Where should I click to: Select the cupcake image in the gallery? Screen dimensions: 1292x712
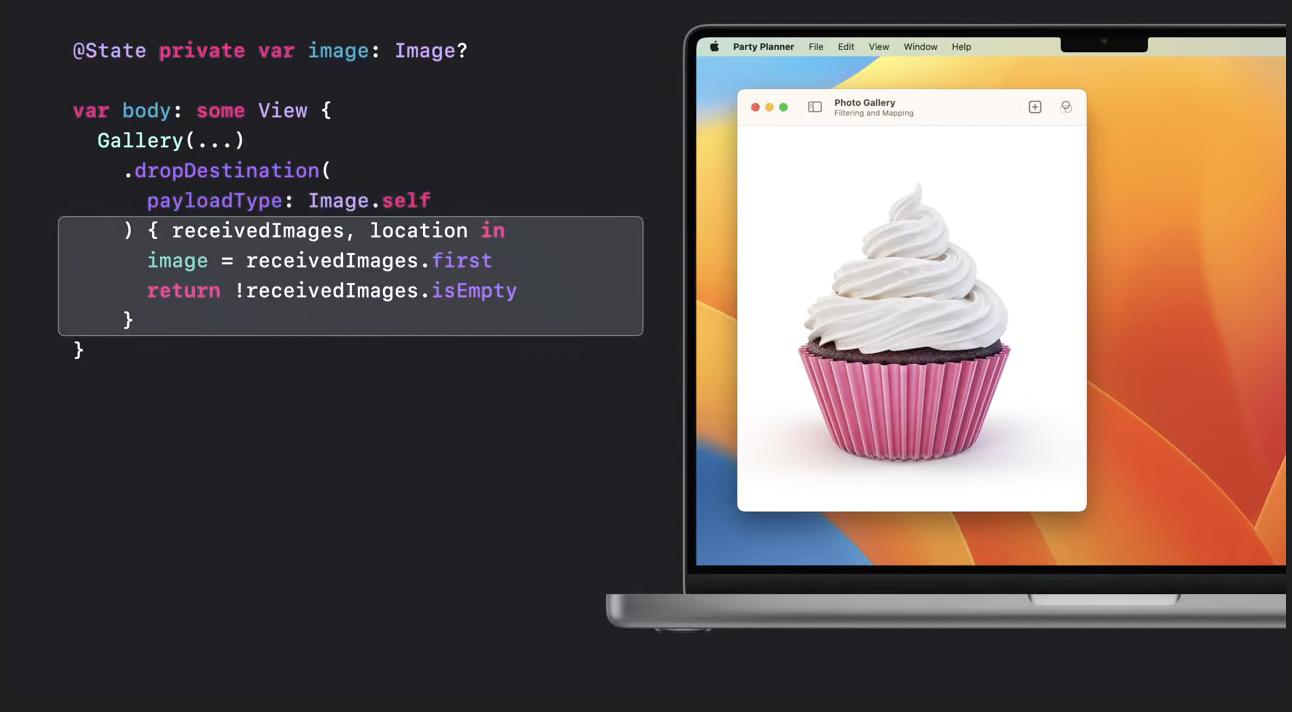point(905,323)
